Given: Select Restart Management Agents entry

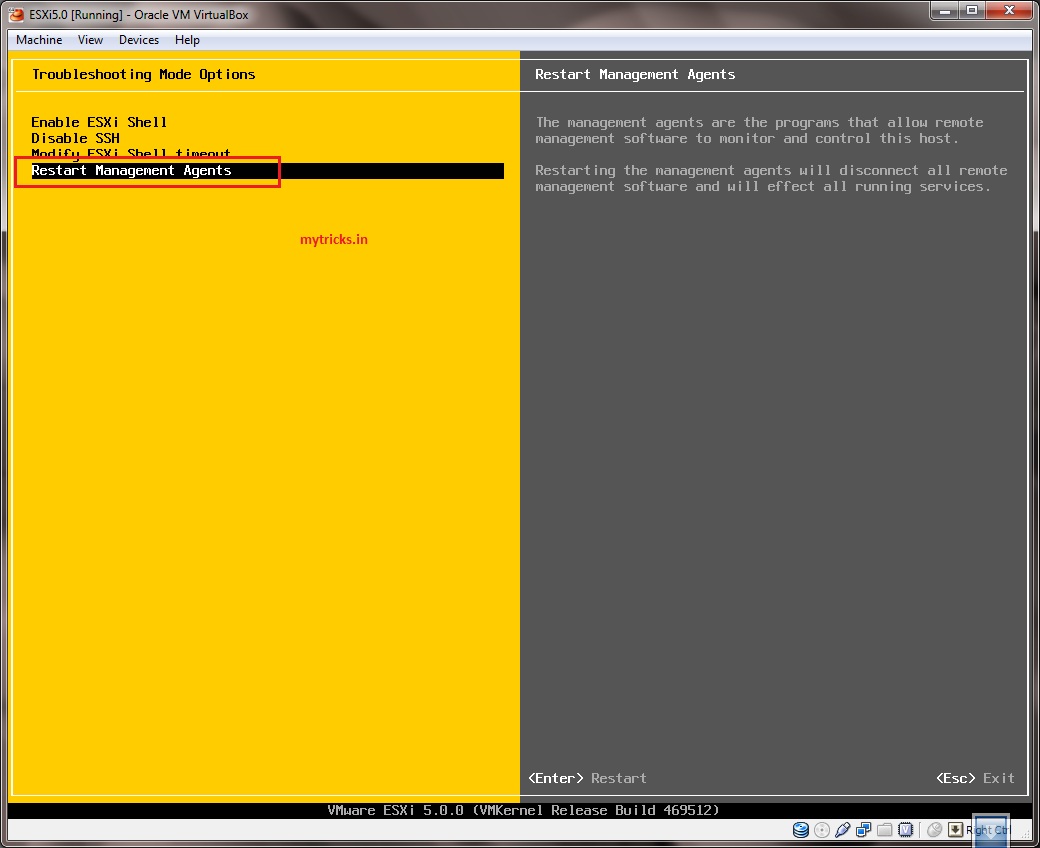Looking at the screenshot, I should coord(267,170).
